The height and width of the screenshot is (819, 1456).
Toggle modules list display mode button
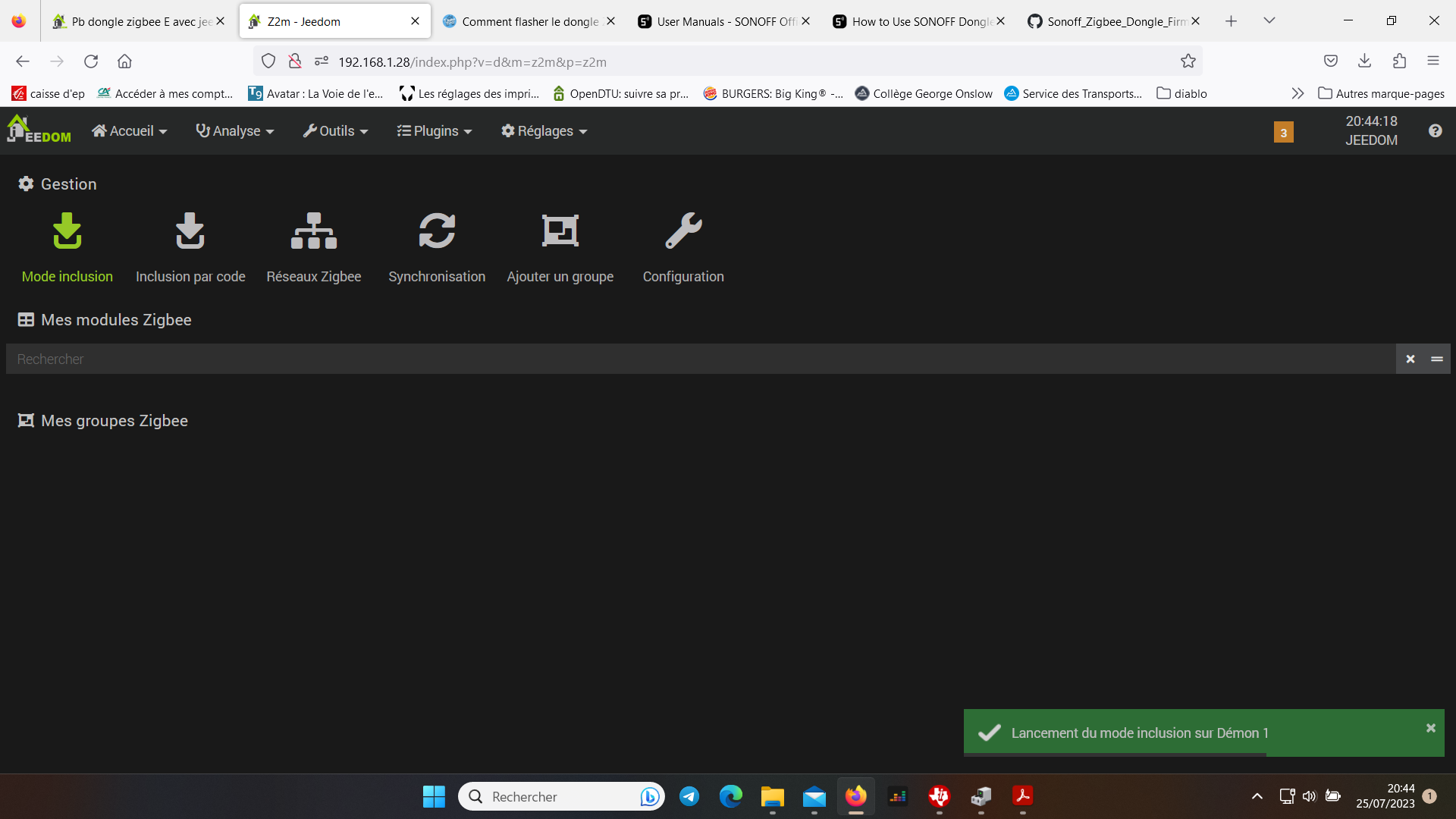1437,359
